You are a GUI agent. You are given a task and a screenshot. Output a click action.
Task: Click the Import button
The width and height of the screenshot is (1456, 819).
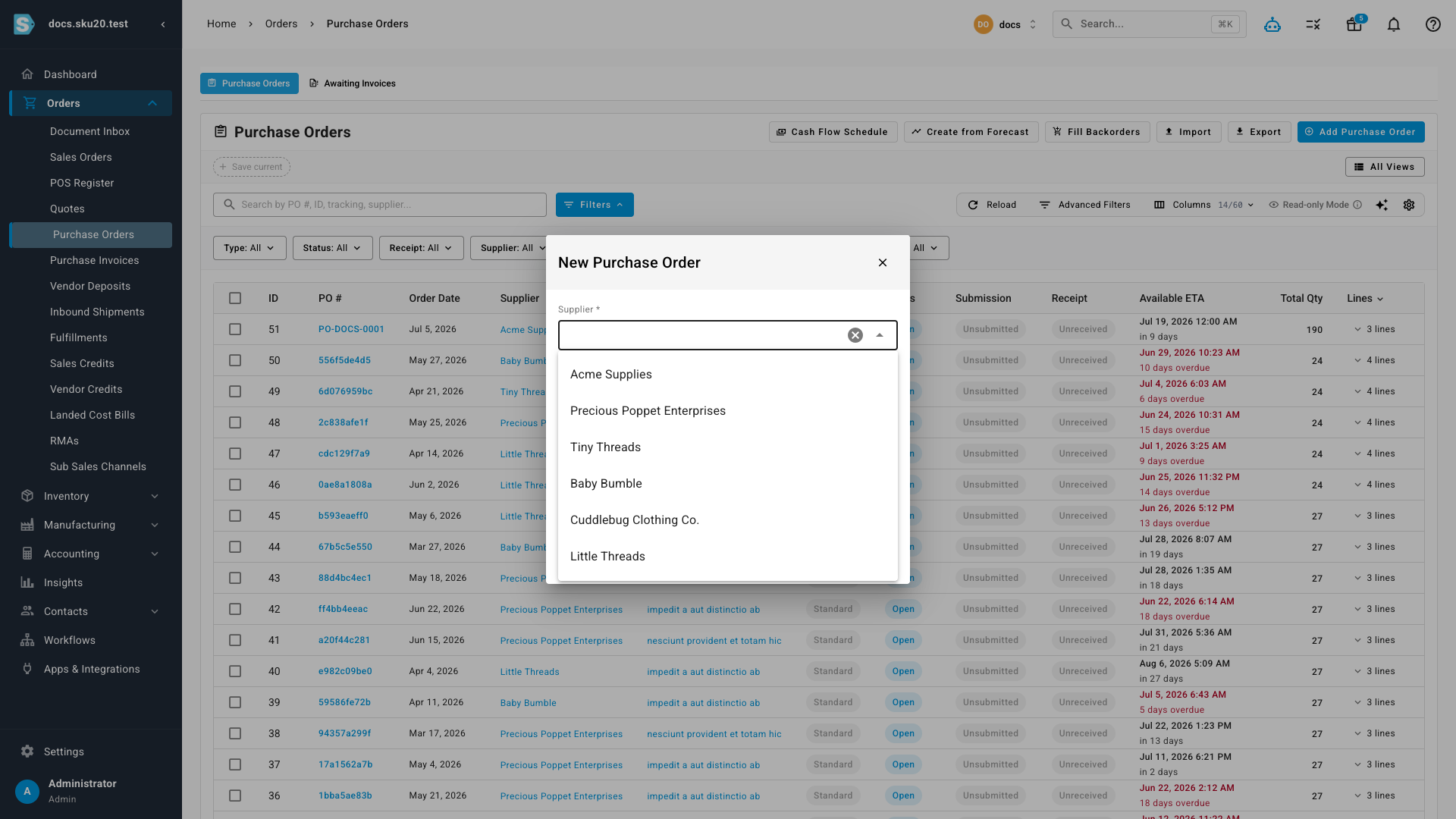tap(1189, 132)
